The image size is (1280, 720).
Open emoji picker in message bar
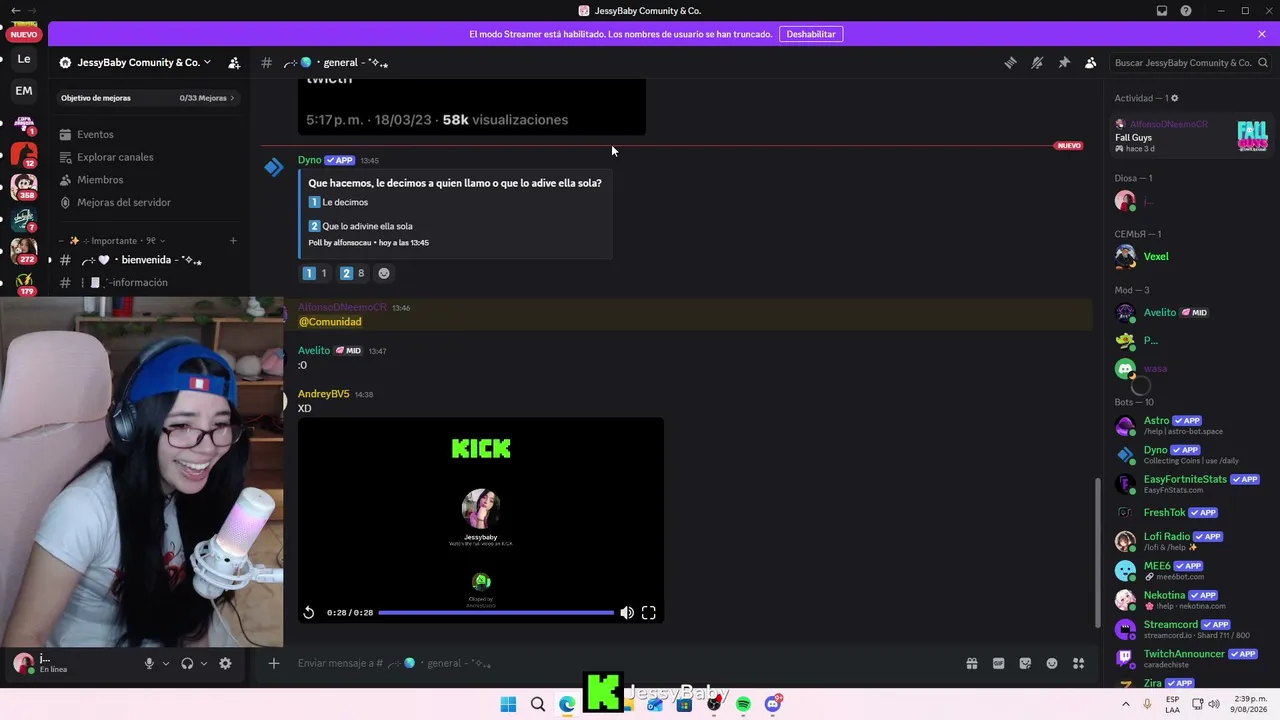pos(1052,663)
